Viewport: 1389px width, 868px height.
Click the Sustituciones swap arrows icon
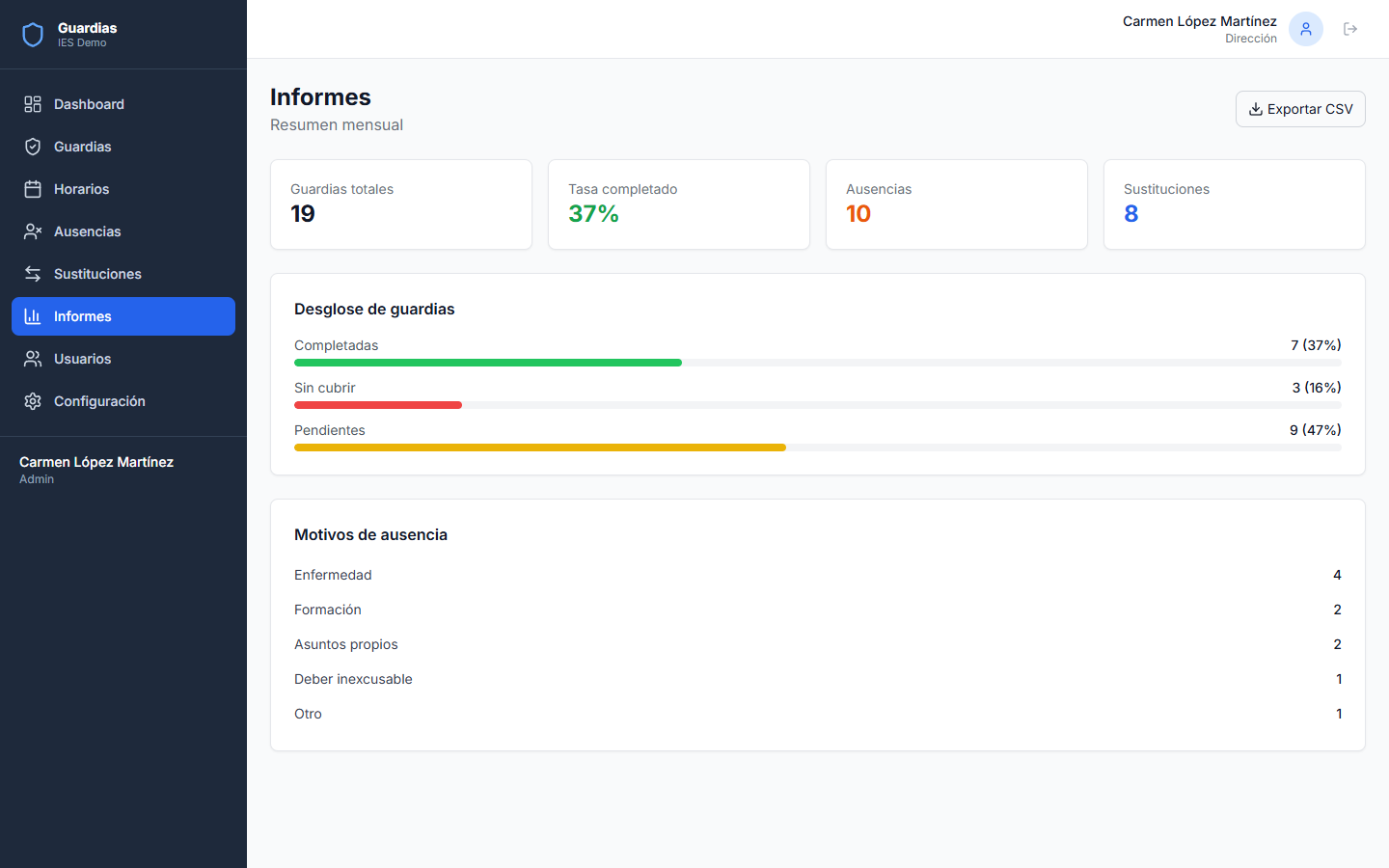[33, 274]
